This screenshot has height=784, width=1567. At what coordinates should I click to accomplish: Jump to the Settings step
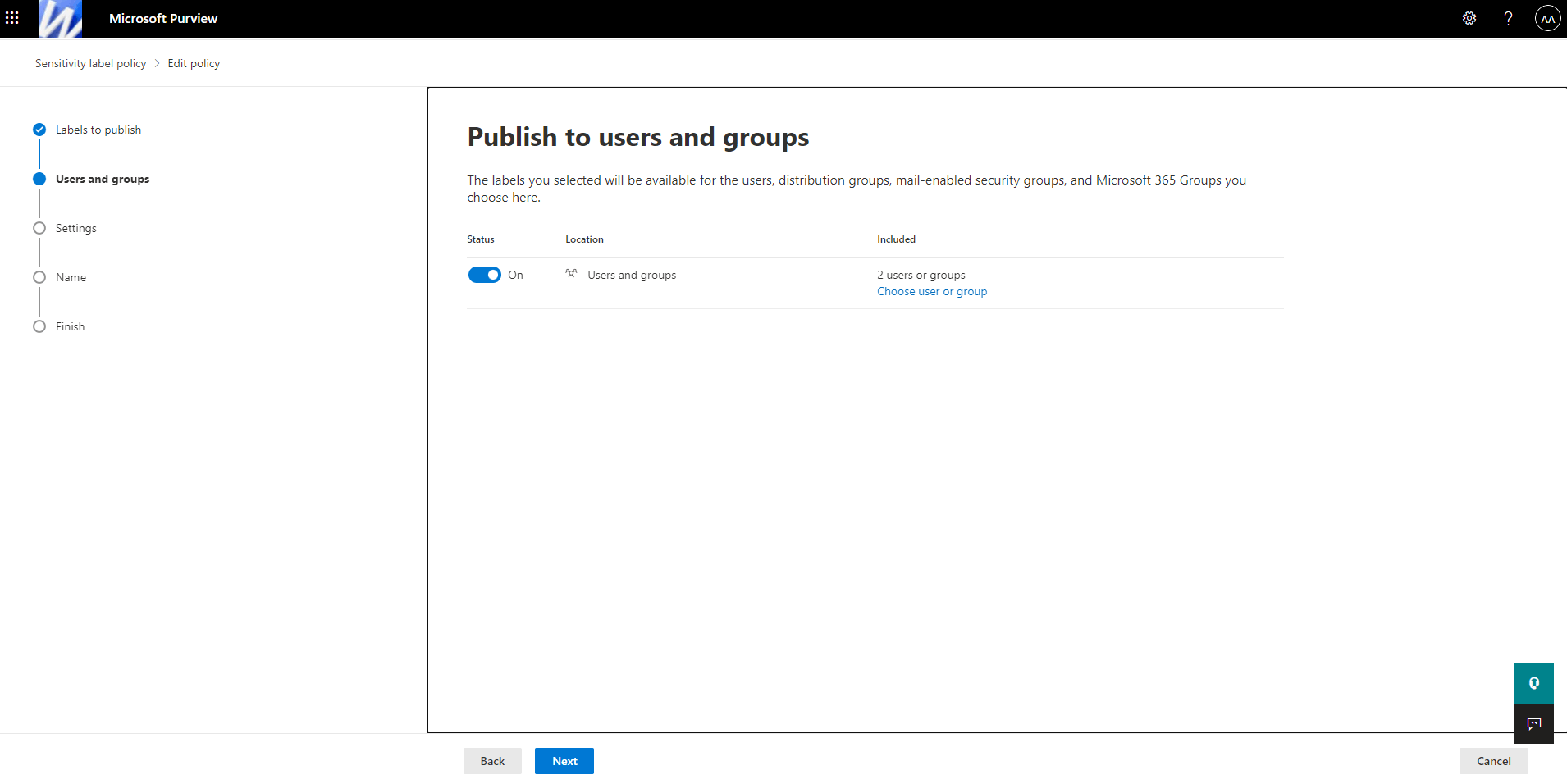[x=76, y=228]
